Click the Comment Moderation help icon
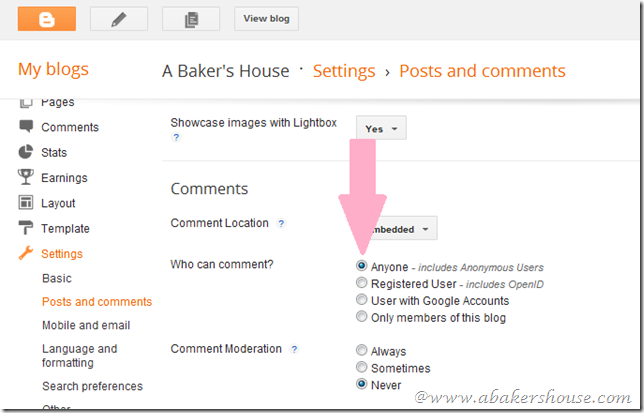Screen dimensions: 644x413 294,349
